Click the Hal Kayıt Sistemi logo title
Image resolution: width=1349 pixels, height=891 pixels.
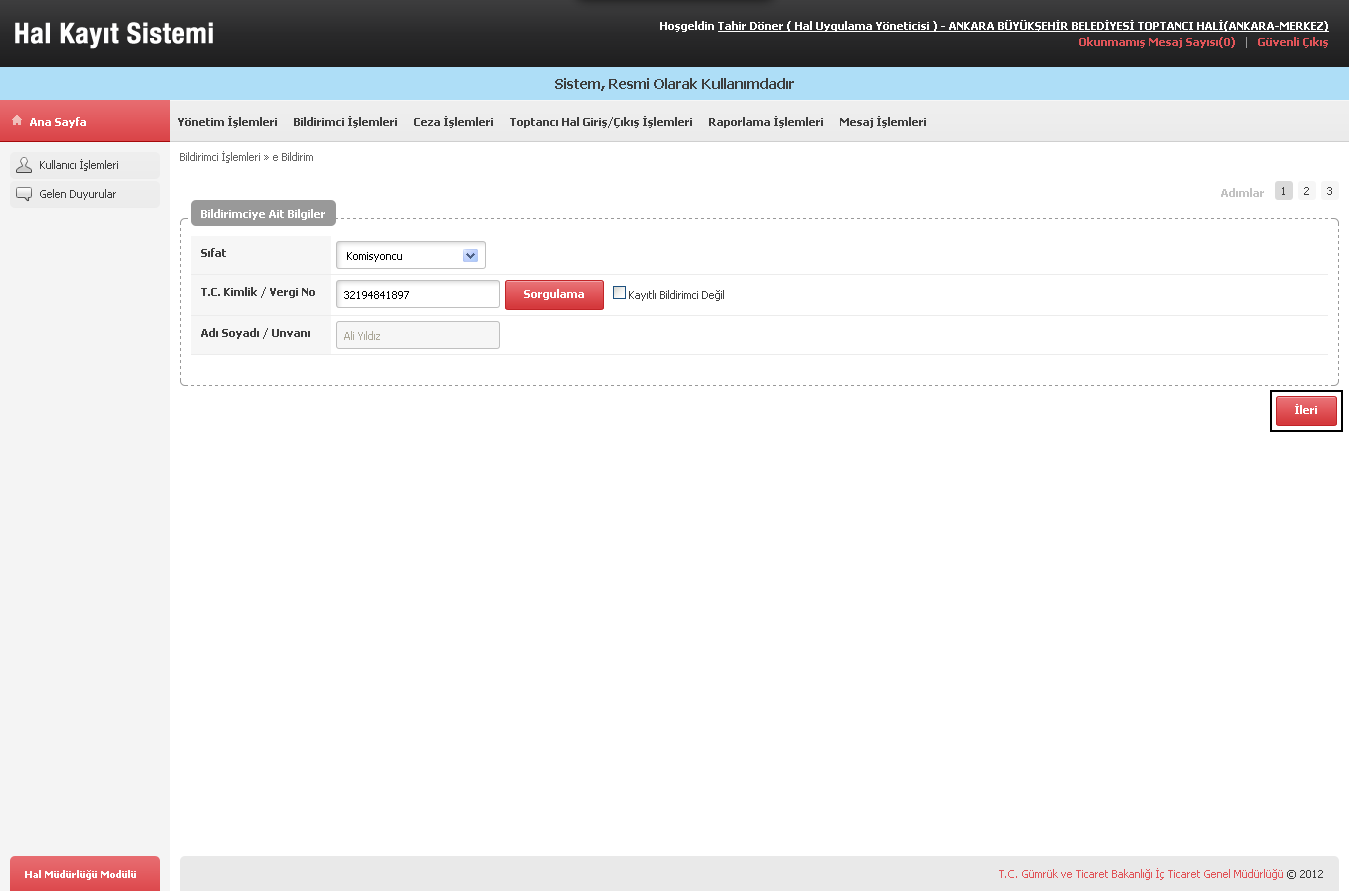coord(114,34)
